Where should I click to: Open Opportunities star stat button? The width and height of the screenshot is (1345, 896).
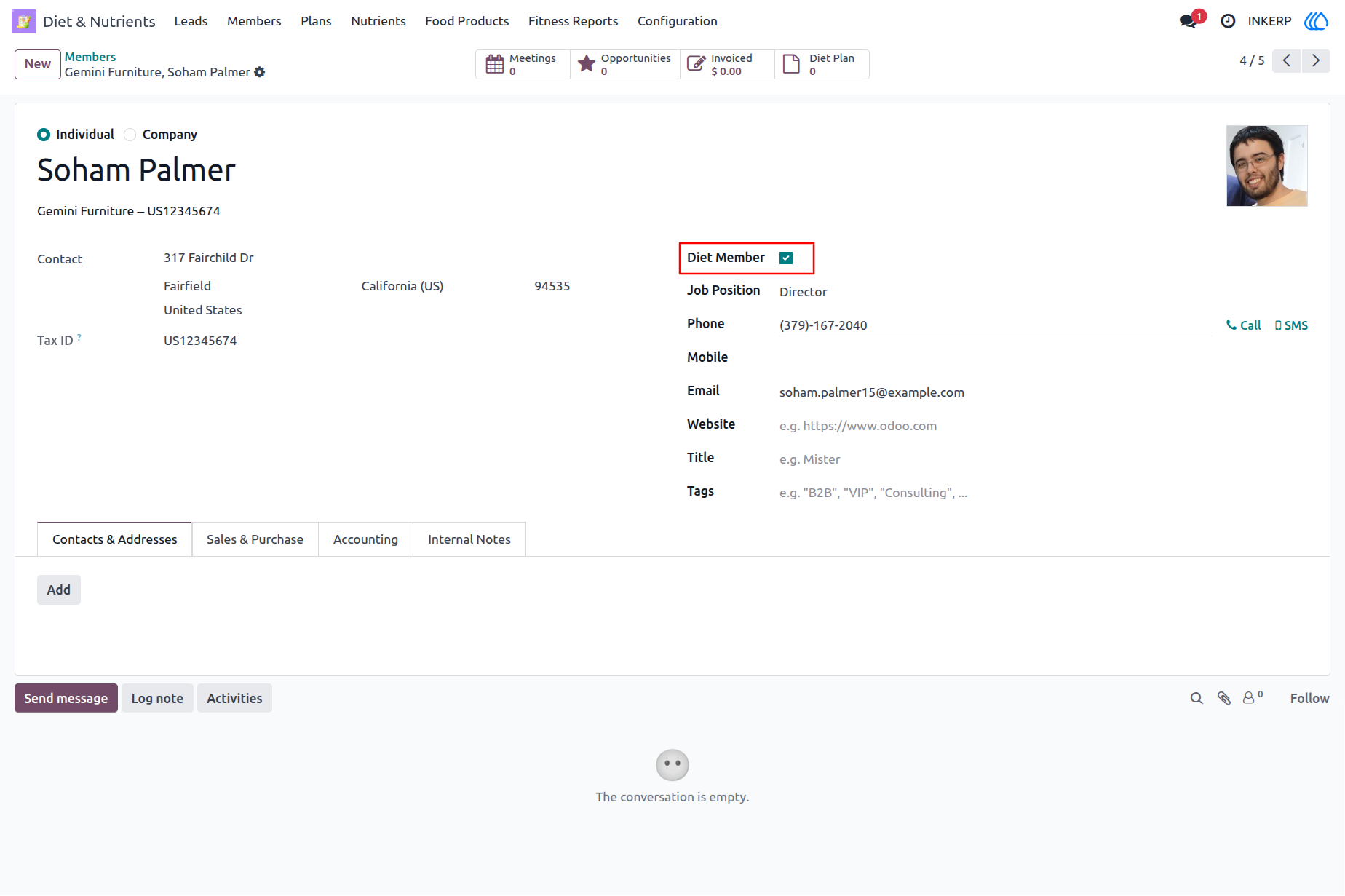click(625, 64)
